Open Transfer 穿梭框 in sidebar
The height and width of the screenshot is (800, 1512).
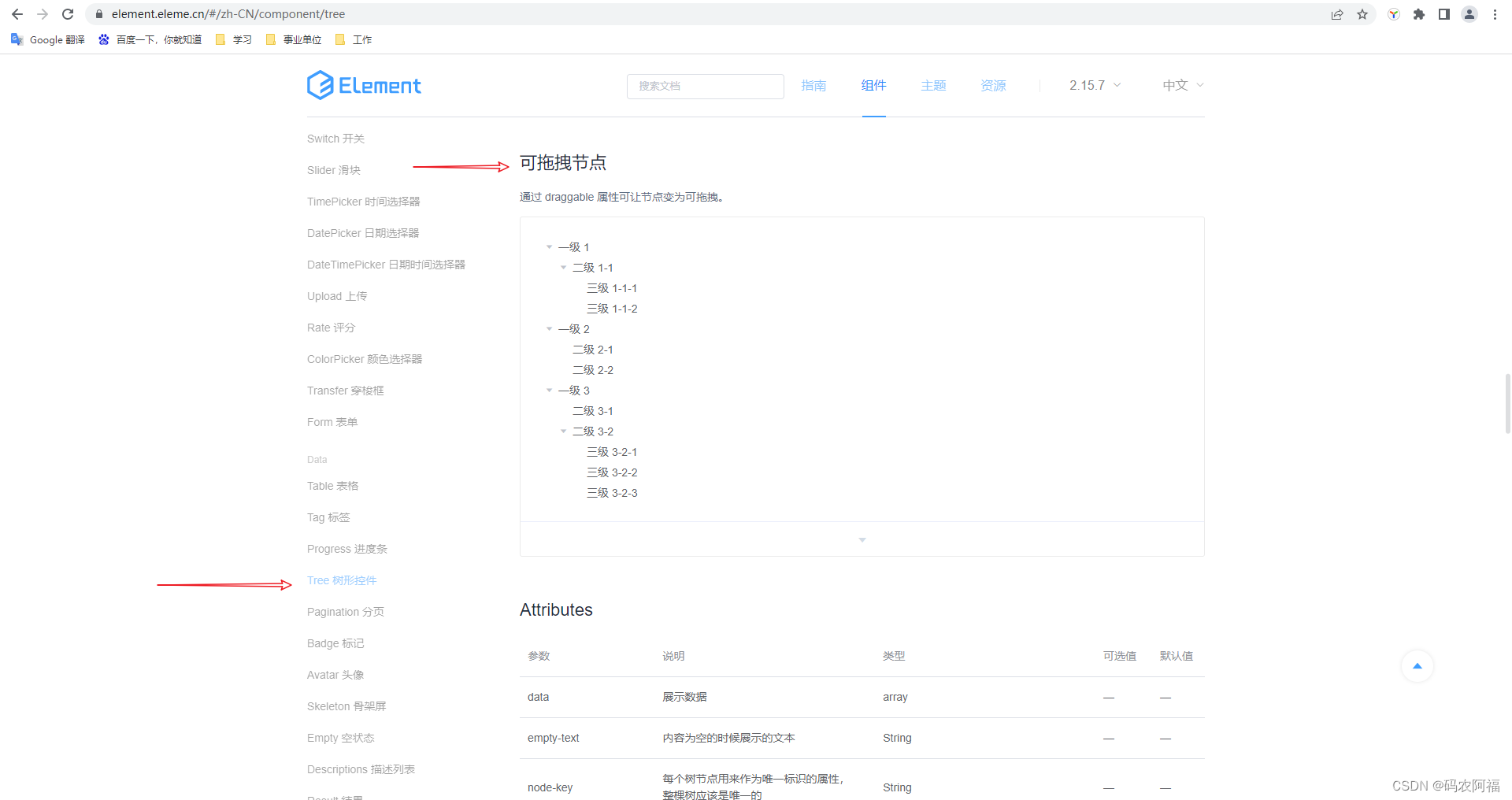[345, 391]
